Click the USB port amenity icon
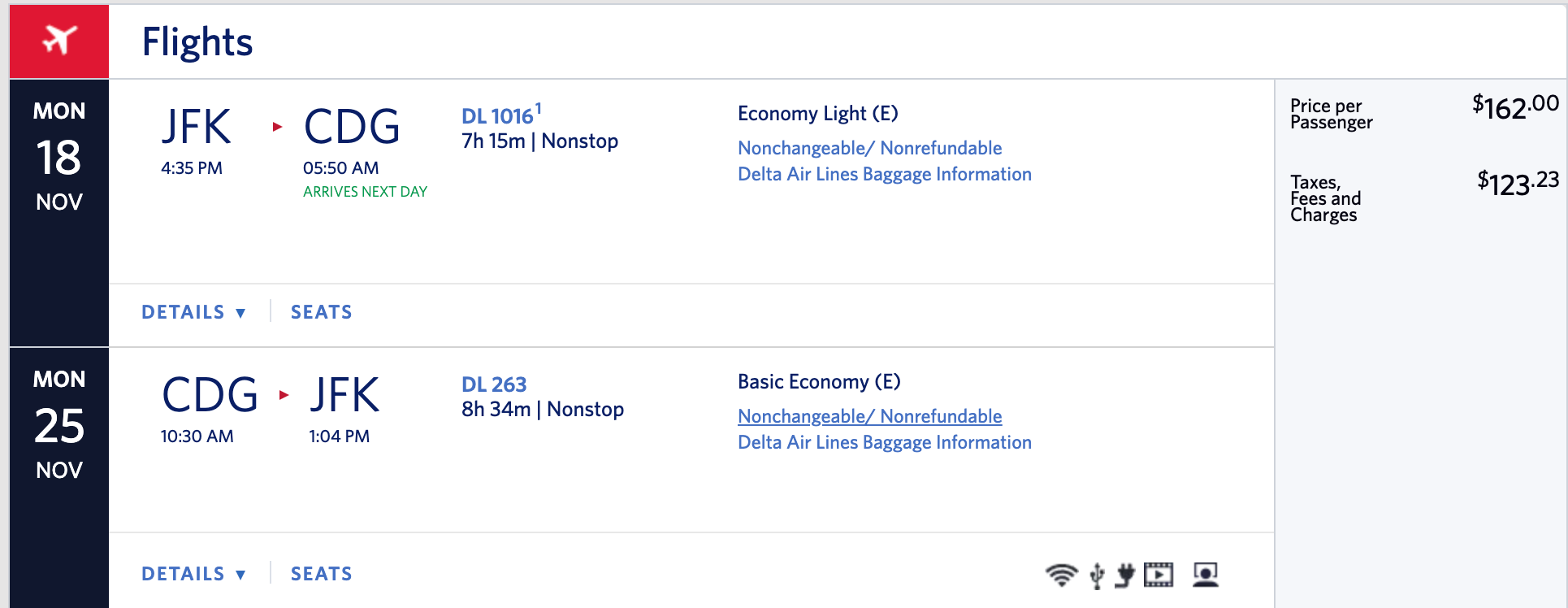This screenshot has width=1568, height=608. [x=1097, y=575]
